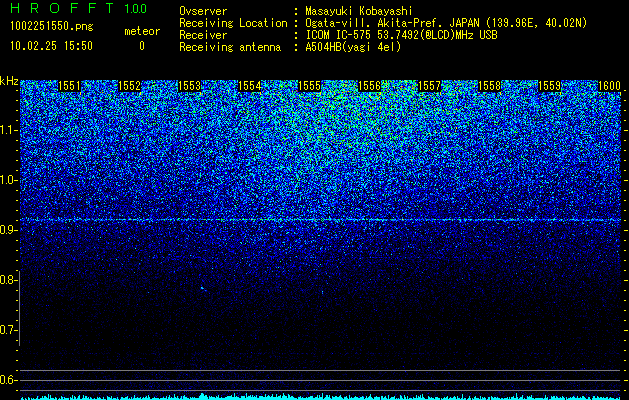Click the 0.7 frequency axis label
This screenshot has width=629, height=400.
pos(8,330)
